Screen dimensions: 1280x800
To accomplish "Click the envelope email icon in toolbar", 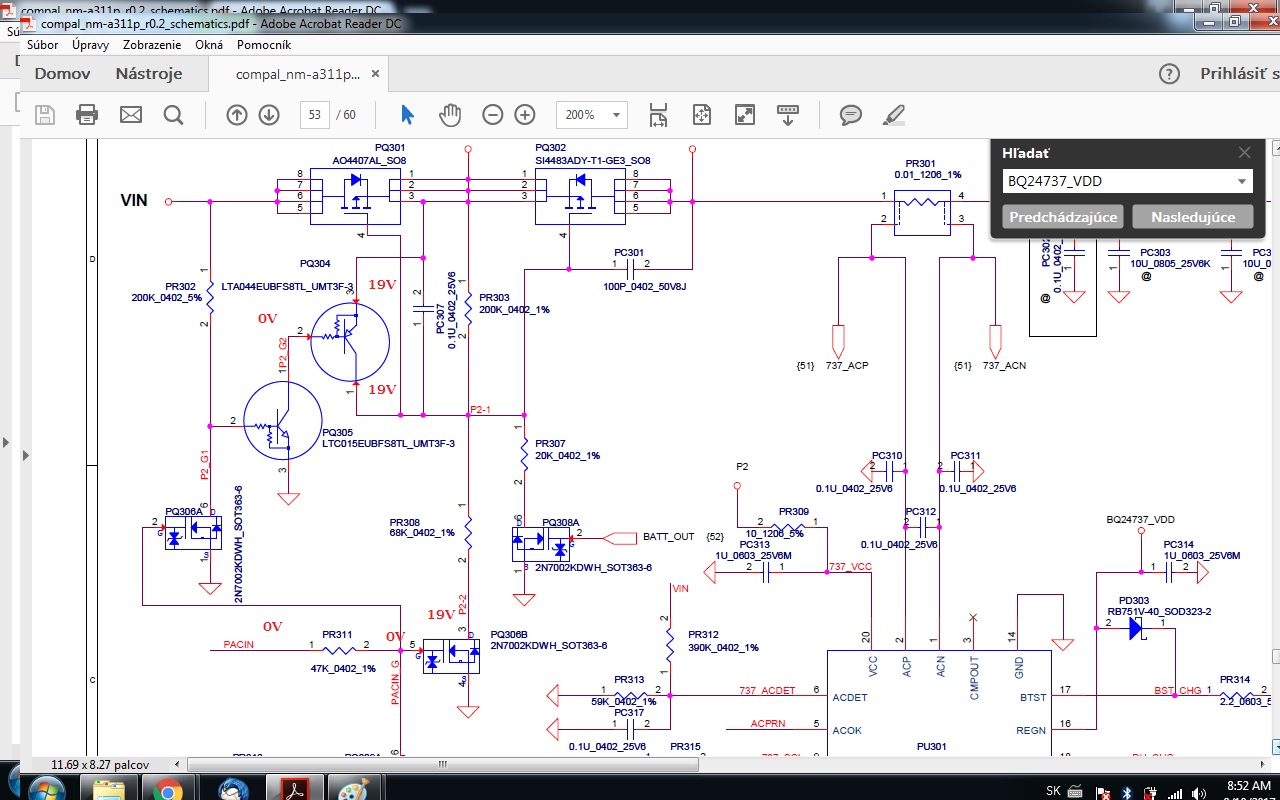I will 131,115.
